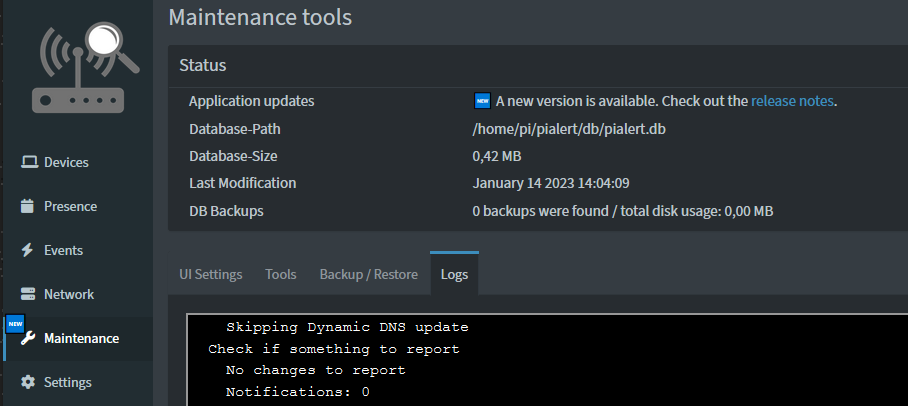Open Settings via the gear icon
Screen dimensions: 908x406
pyautogui.click(x=28, y=382)
